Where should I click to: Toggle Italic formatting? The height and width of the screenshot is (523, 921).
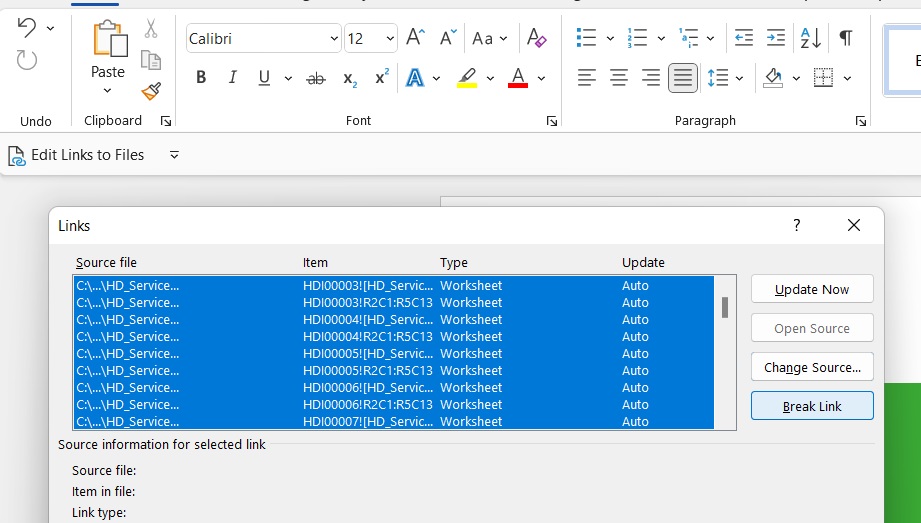coord(233,78)
